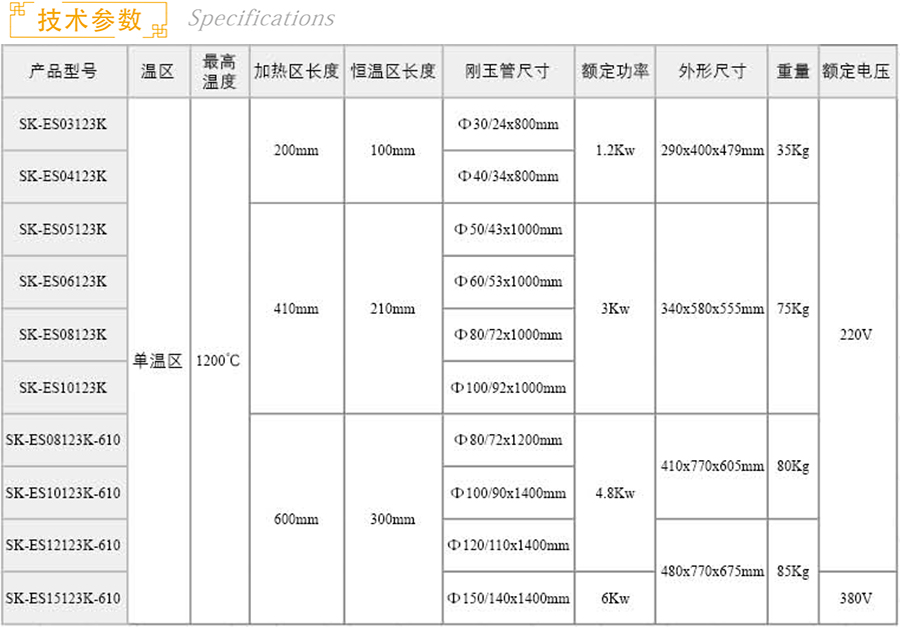Image resolution: width=900 pixels, height=627 pixels.
Task: Click the 单温区 temperature zone cell
Action: click(158, 361)
